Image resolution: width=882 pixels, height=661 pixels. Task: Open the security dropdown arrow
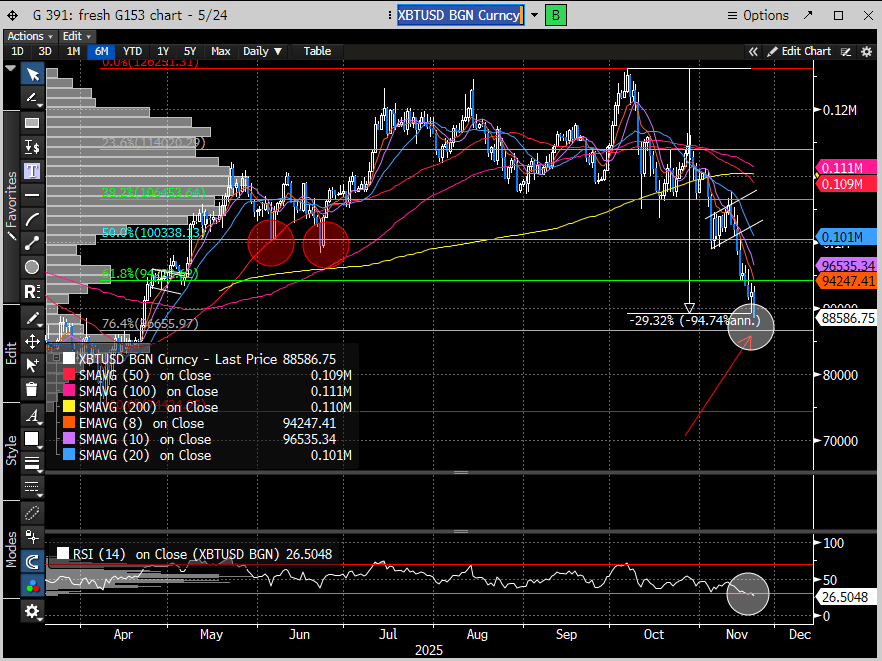534,15
